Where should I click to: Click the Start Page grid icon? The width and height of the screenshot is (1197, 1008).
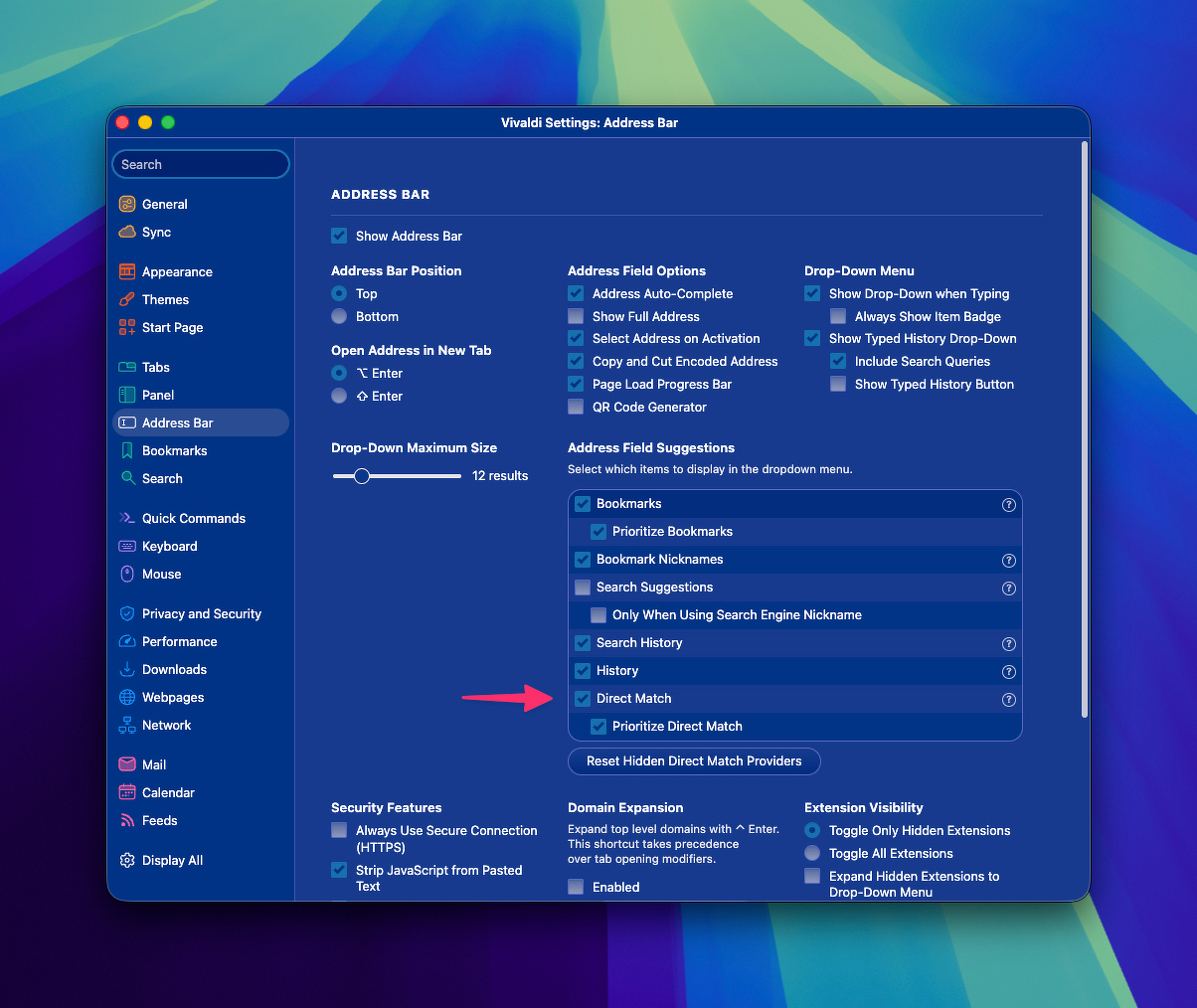tap(127, 327)
